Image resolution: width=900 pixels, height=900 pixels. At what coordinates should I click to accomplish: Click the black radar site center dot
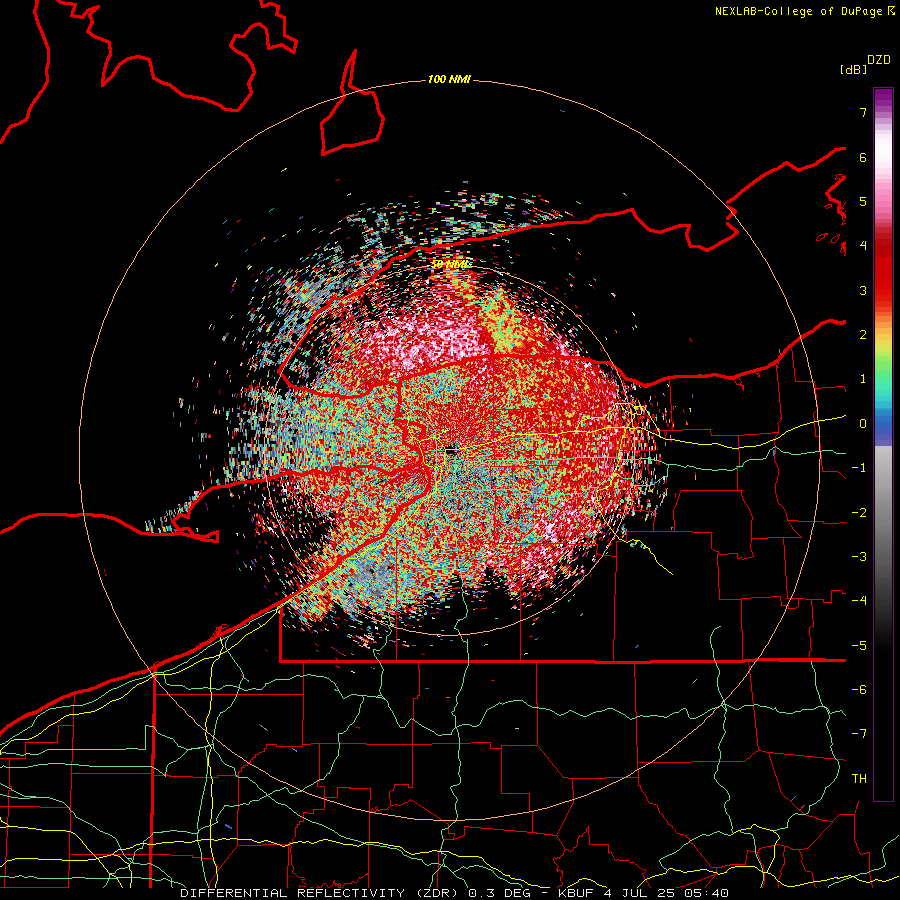[x=451, y=451]
